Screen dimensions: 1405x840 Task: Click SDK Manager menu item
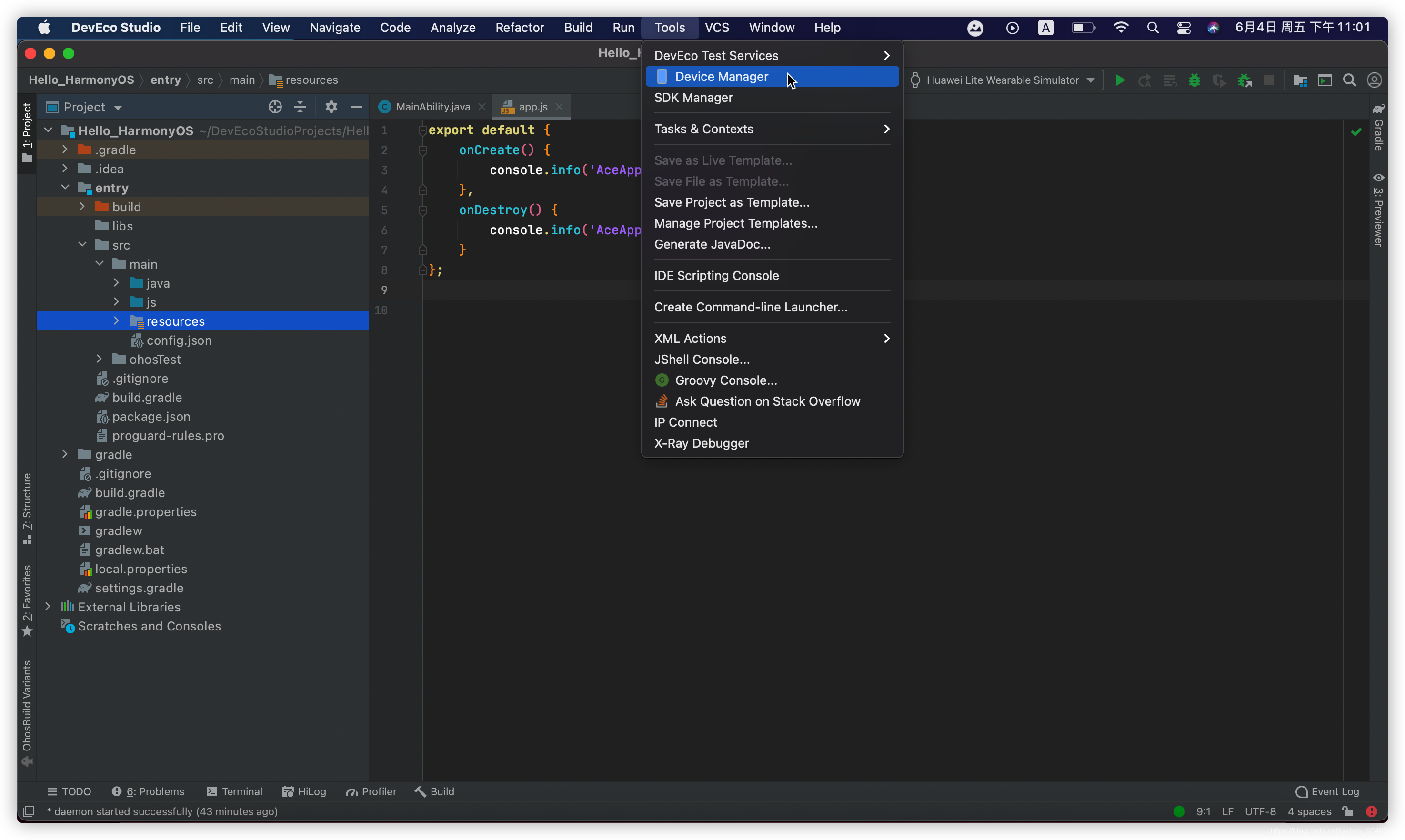point(693,97)
